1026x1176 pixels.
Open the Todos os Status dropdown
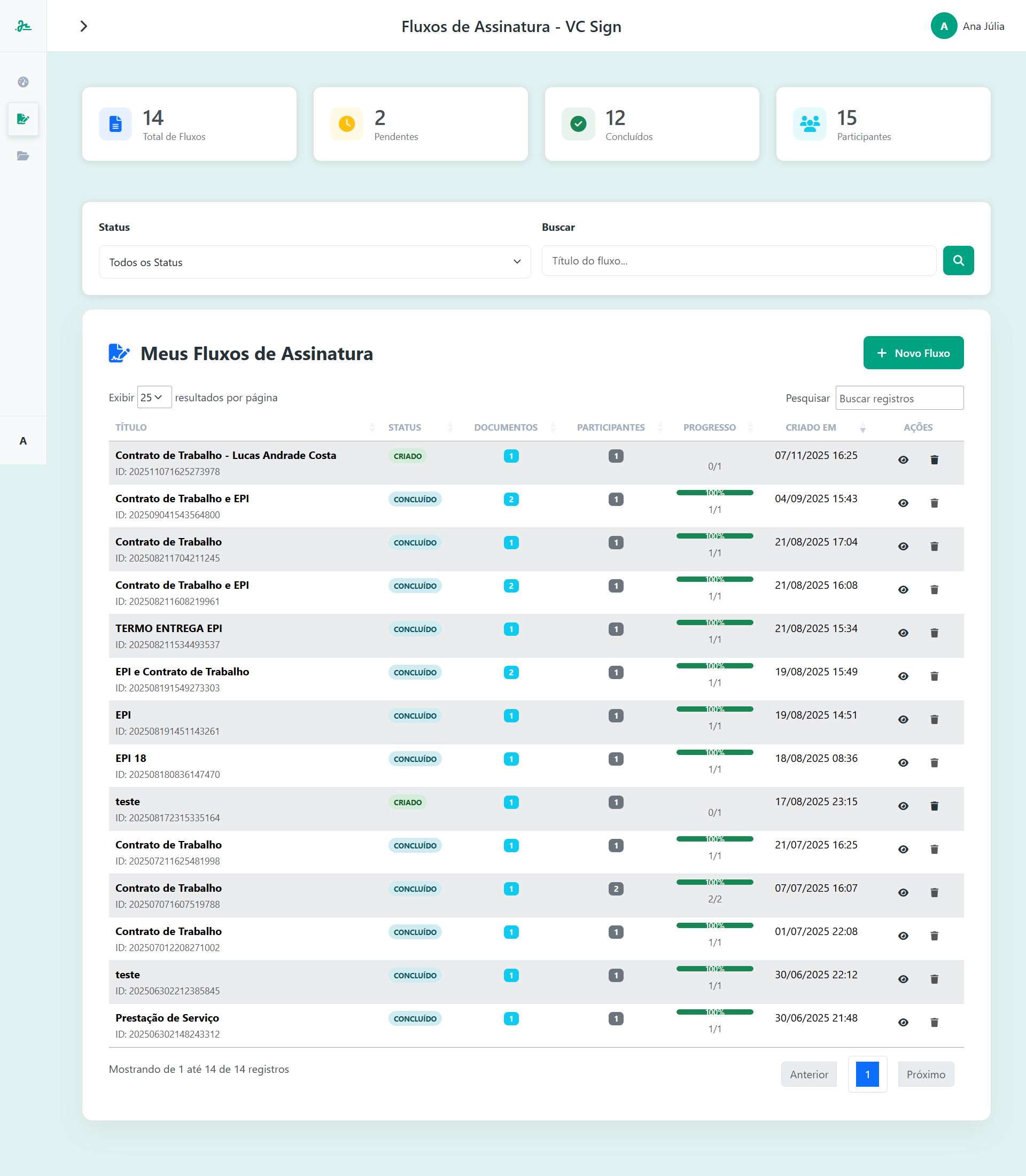314,262
